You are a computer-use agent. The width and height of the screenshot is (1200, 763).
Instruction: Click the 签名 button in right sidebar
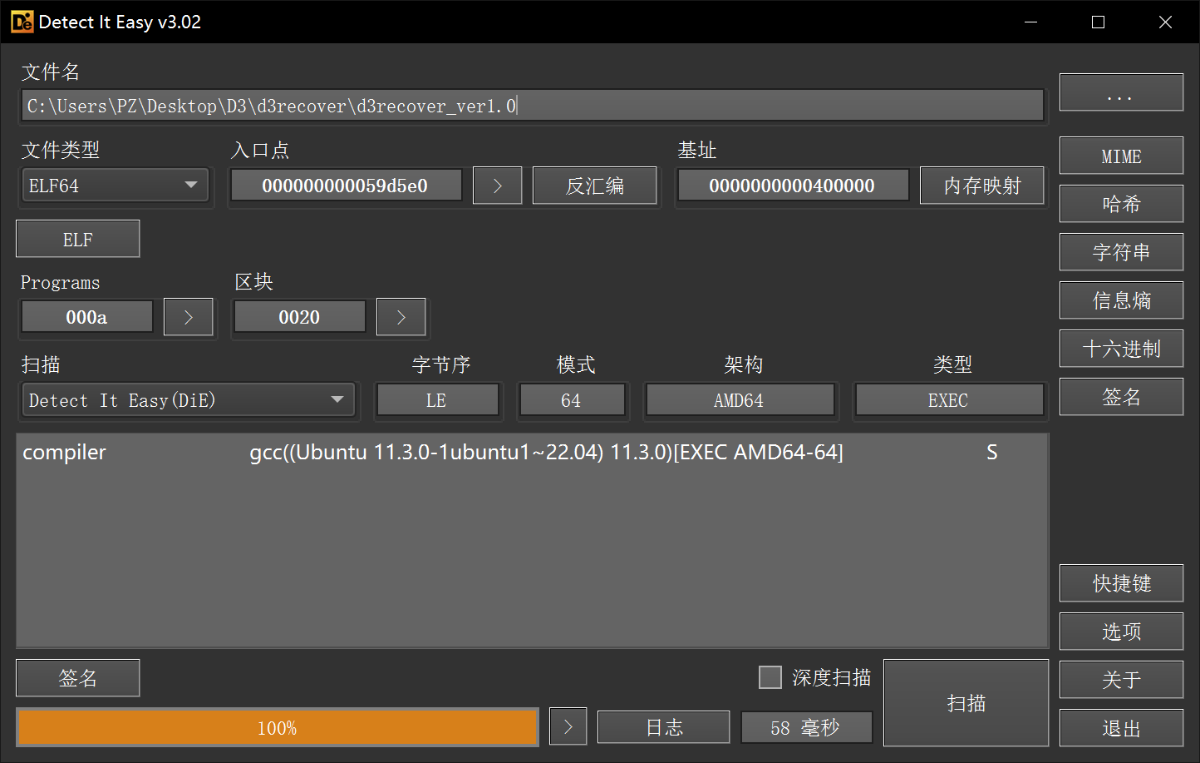point(1121,397)
